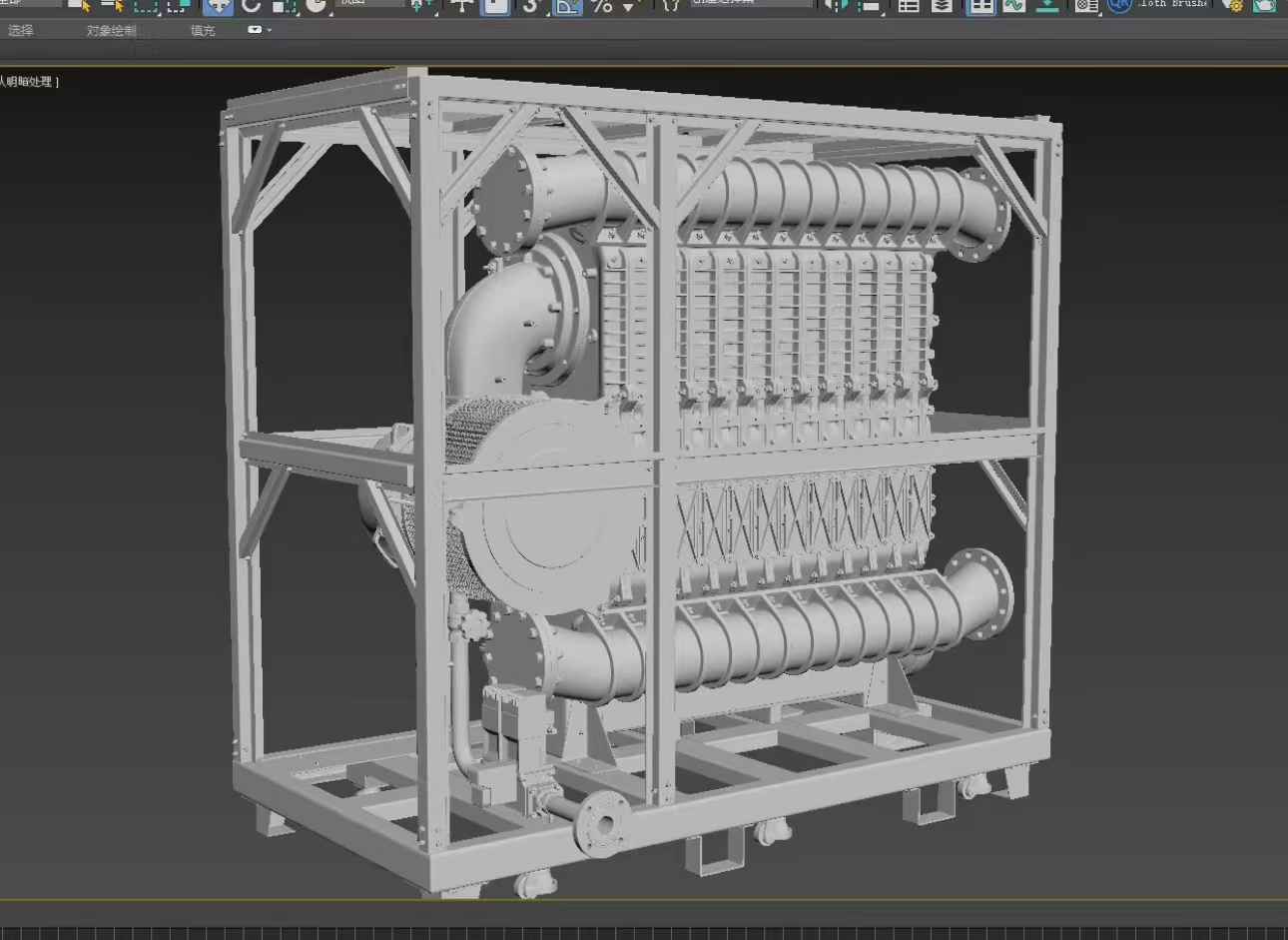Click the gear settings icon on toolbar
The width and height of the screenshot is (1288, 940).
click(x=1236, y=8)
